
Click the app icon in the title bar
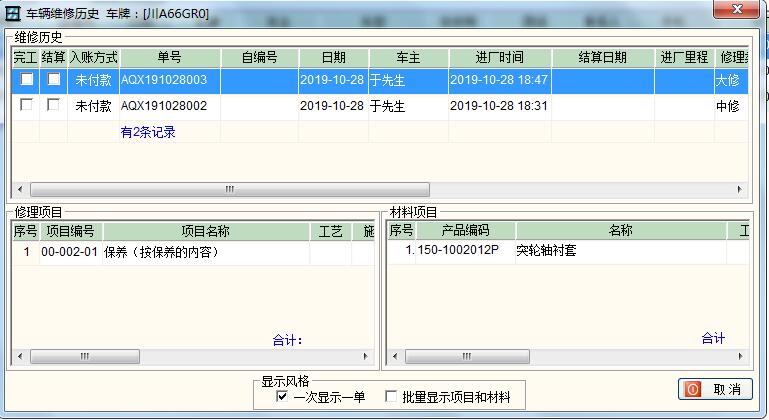[13, 11]
